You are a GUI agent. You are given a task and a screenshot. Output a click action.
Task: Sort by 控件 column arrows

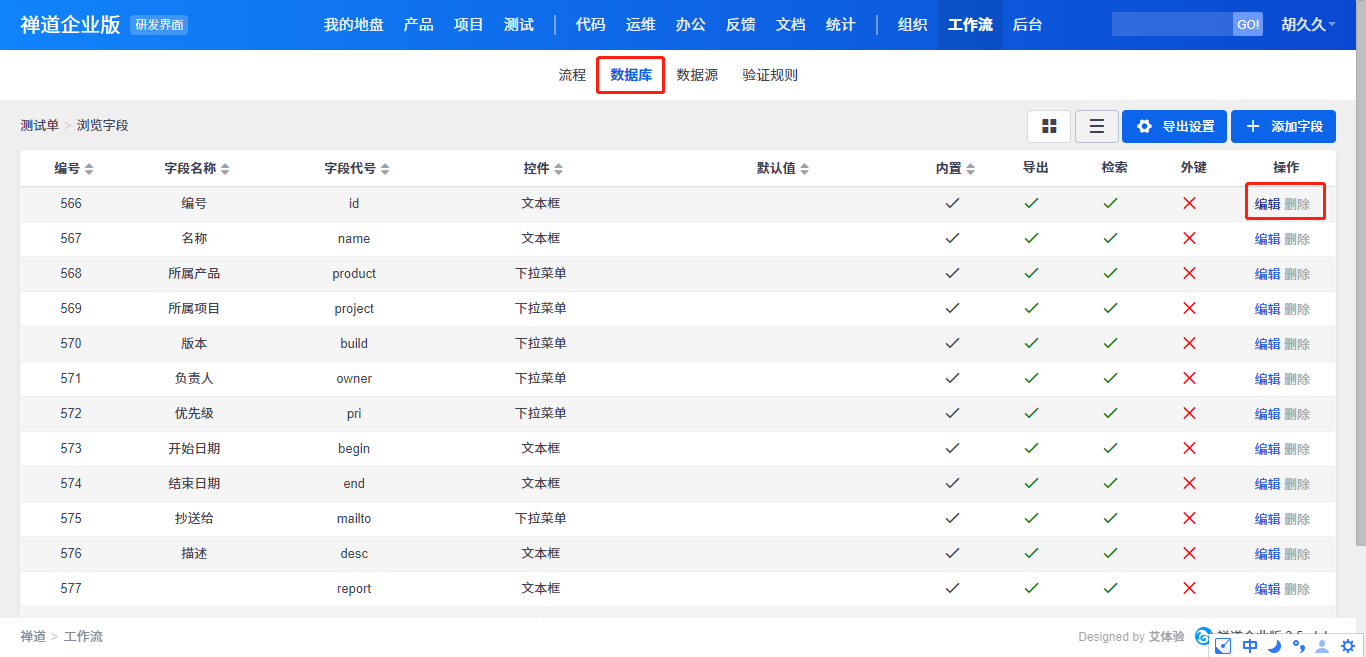click(x=559, y=169)
